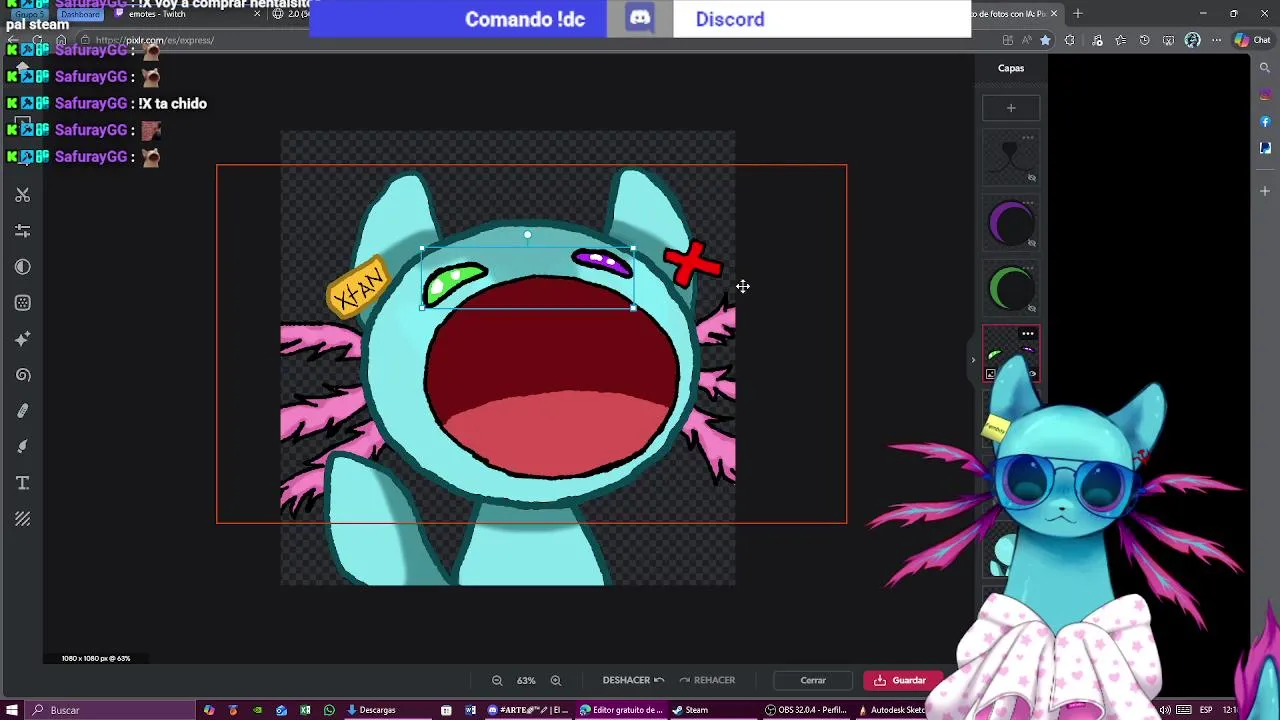Open the Effects dotted-square tool
Viewport: 1280px width, 720px height.
[x=23, y=303]
